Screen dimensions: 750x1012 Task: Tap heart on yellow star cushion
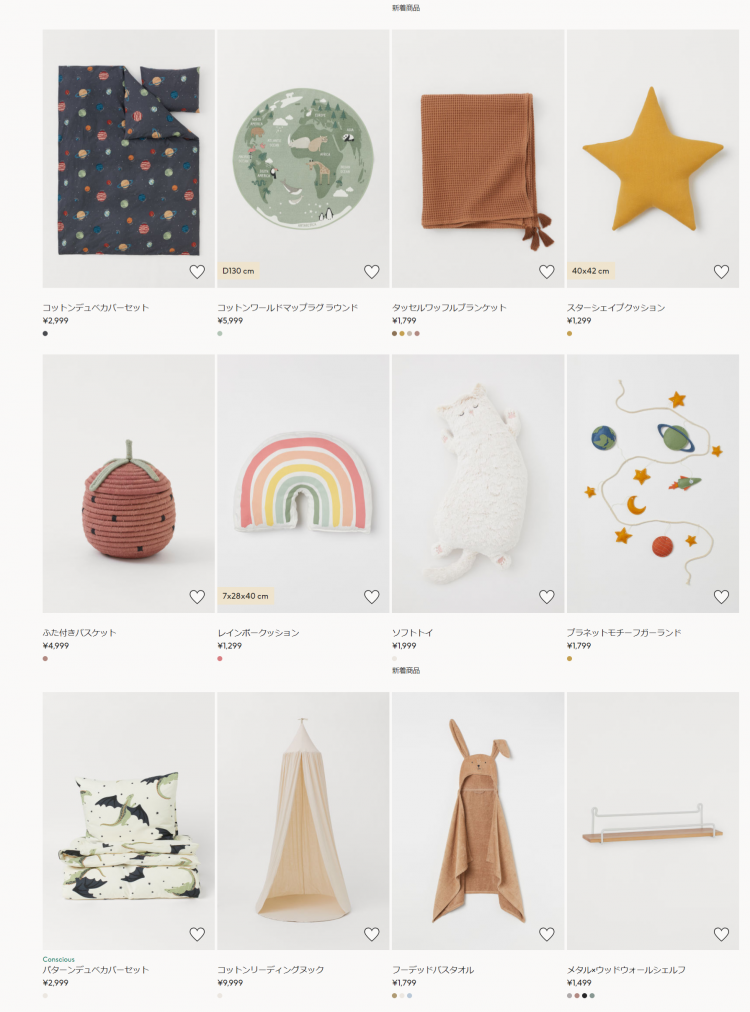point(722,272)
